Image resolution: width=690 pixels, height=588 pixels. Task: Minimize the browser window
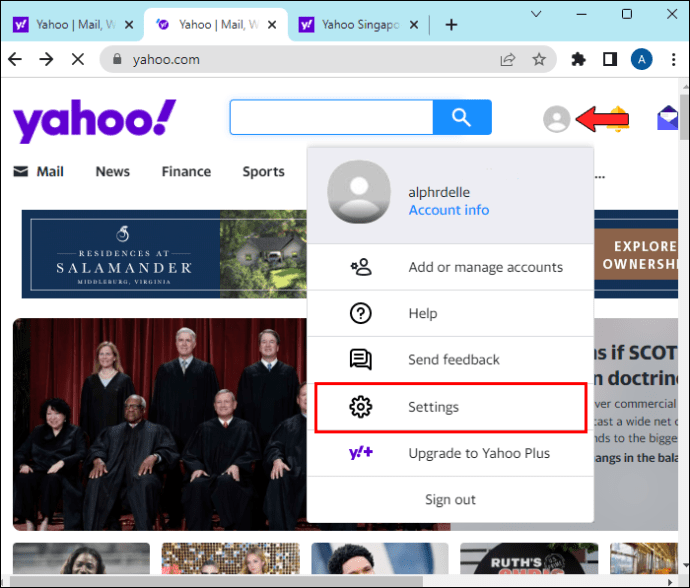click(x=582, y=14)
